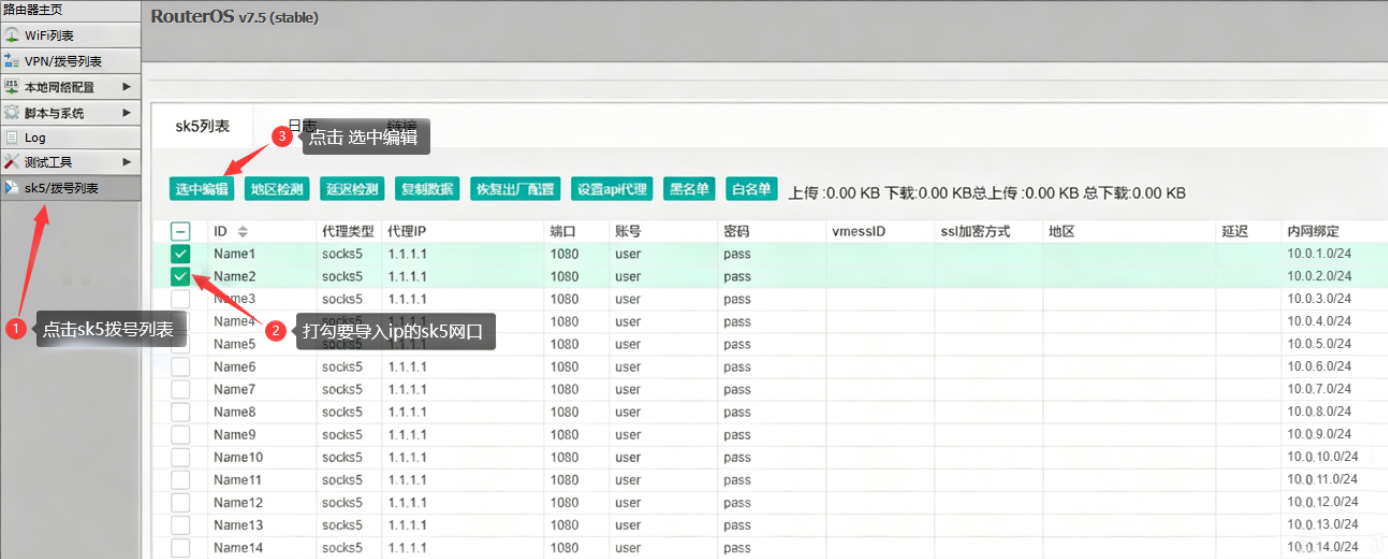The width and height of the screenshot is (1388, 559).
Task: Expand the 测试工具 submenu arrow
Action: [x=127, y=162]
